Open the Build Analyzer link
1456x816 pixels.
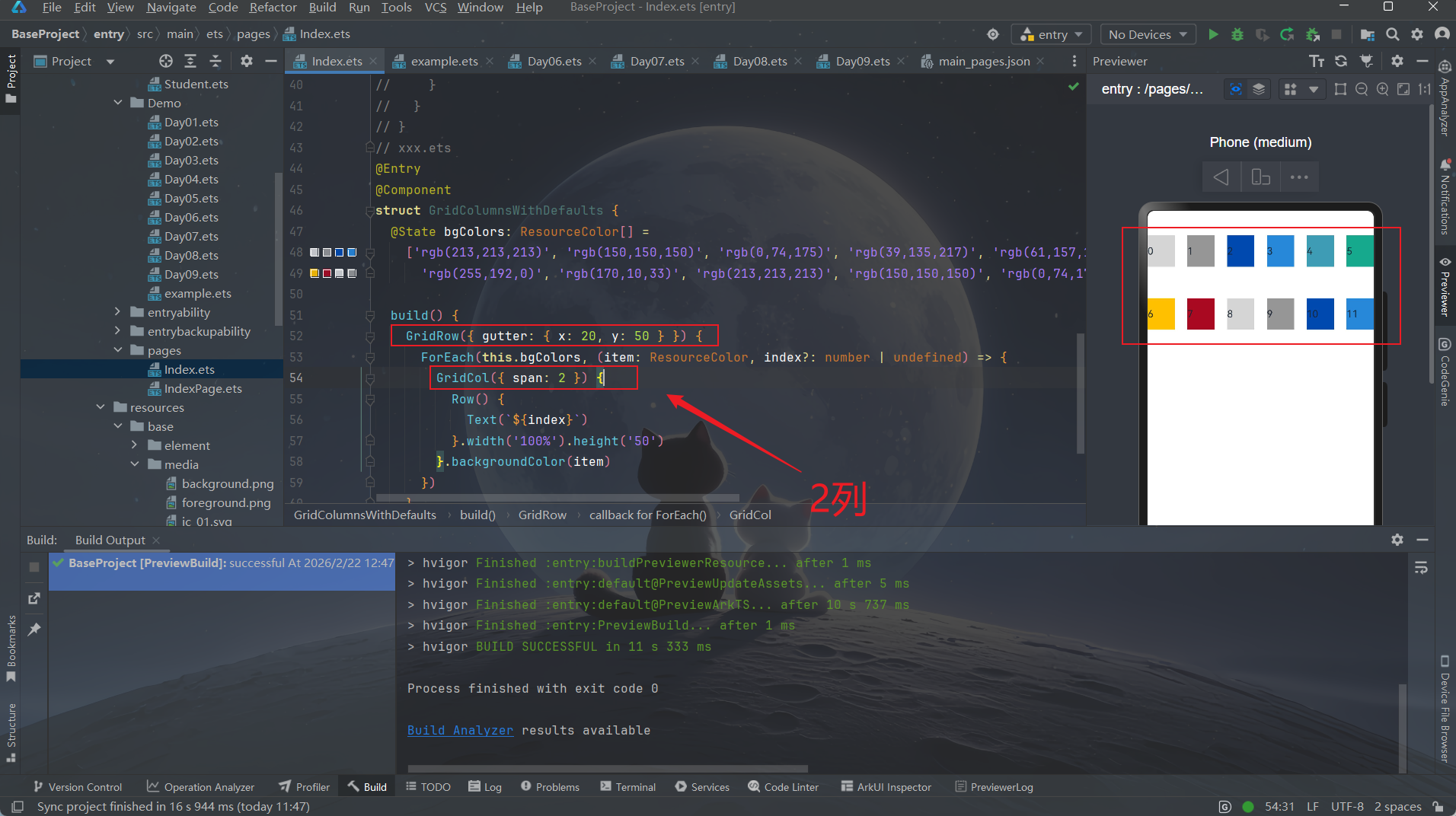click(x=460, y=730)
